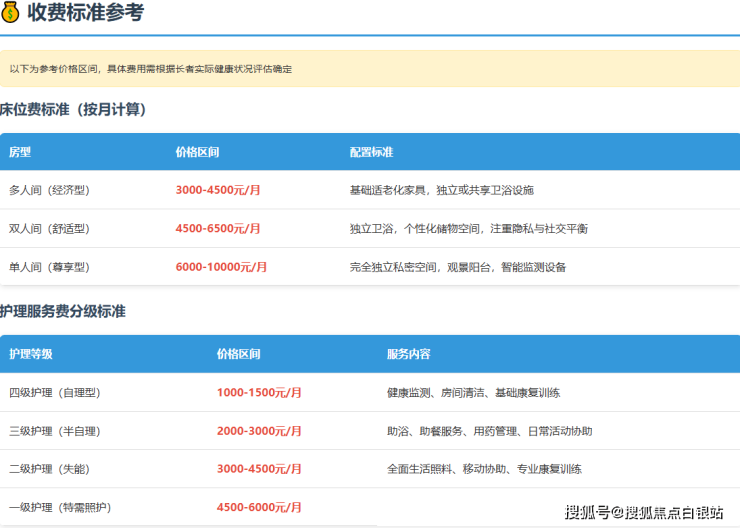Click the 服务内容 column header
Image resolution: width=740 pixels, height=528 pixels.
pos(408,354)
